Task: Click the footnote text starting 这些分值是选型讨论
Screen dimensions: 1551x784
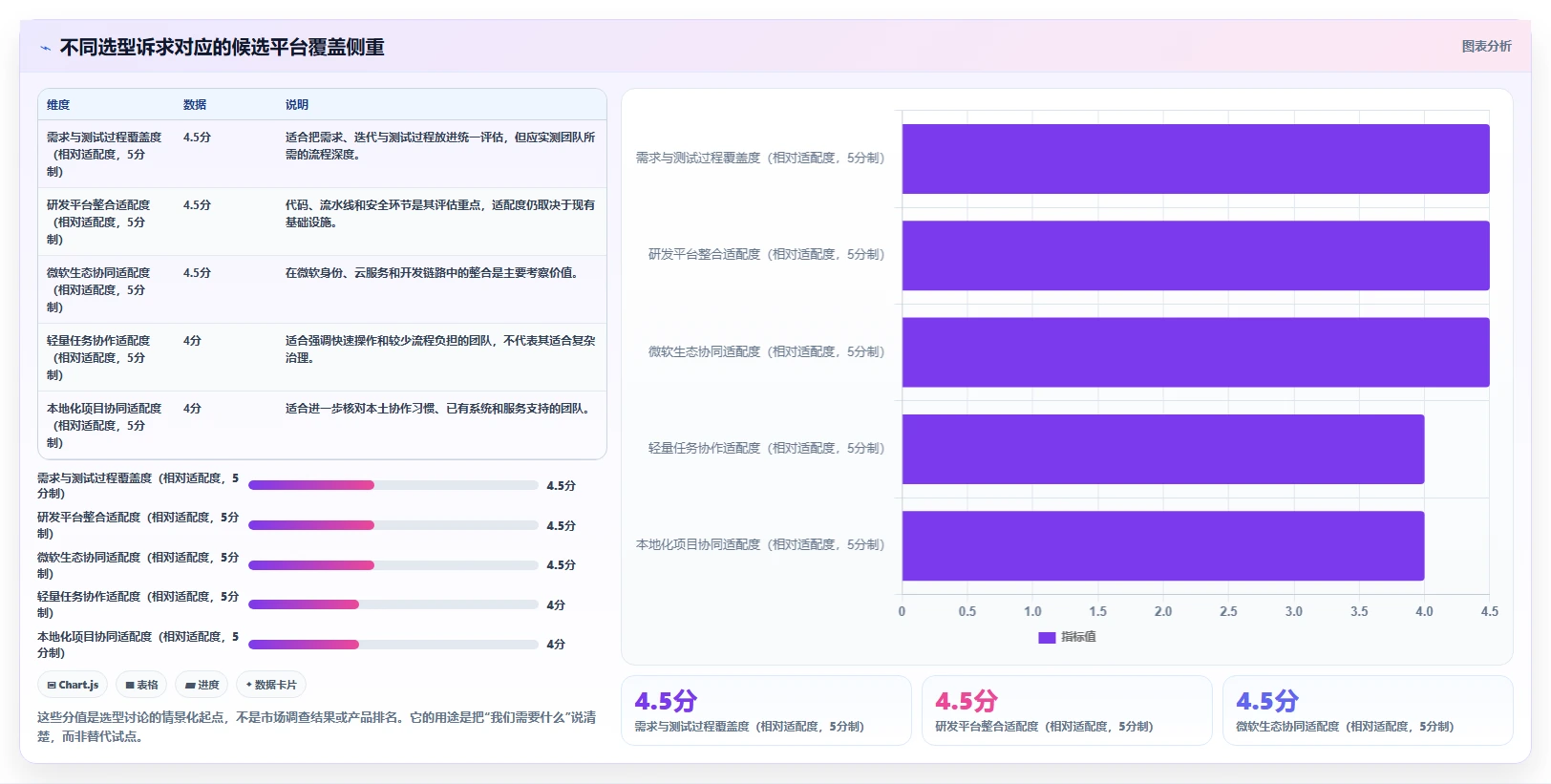Action: (316, 727)
